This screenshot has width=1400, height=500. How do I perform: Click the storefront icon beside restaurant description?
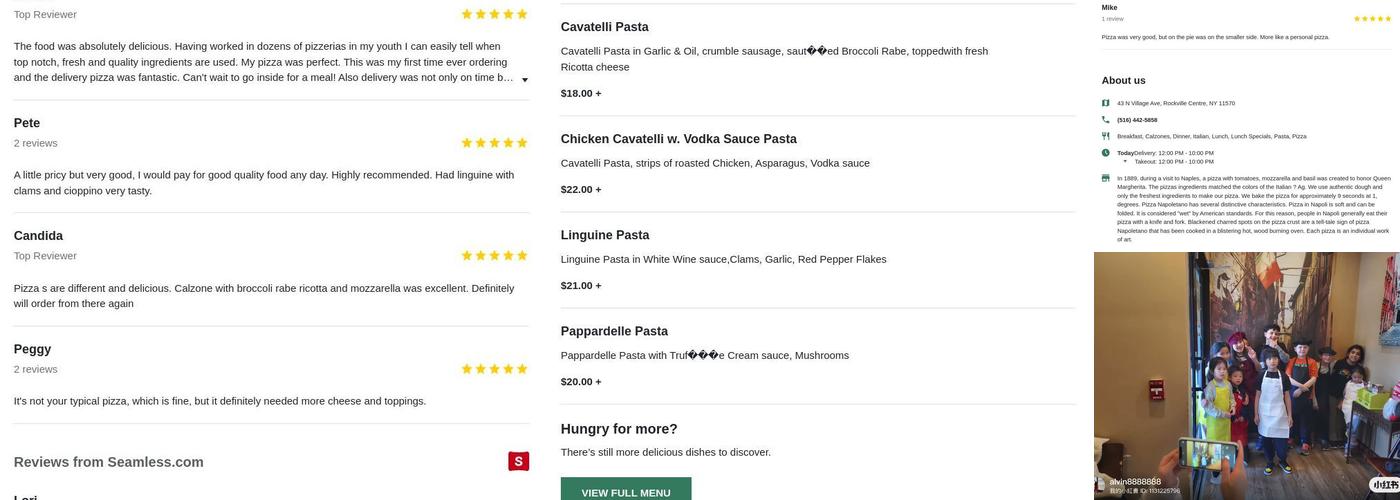coord(1105,178)
